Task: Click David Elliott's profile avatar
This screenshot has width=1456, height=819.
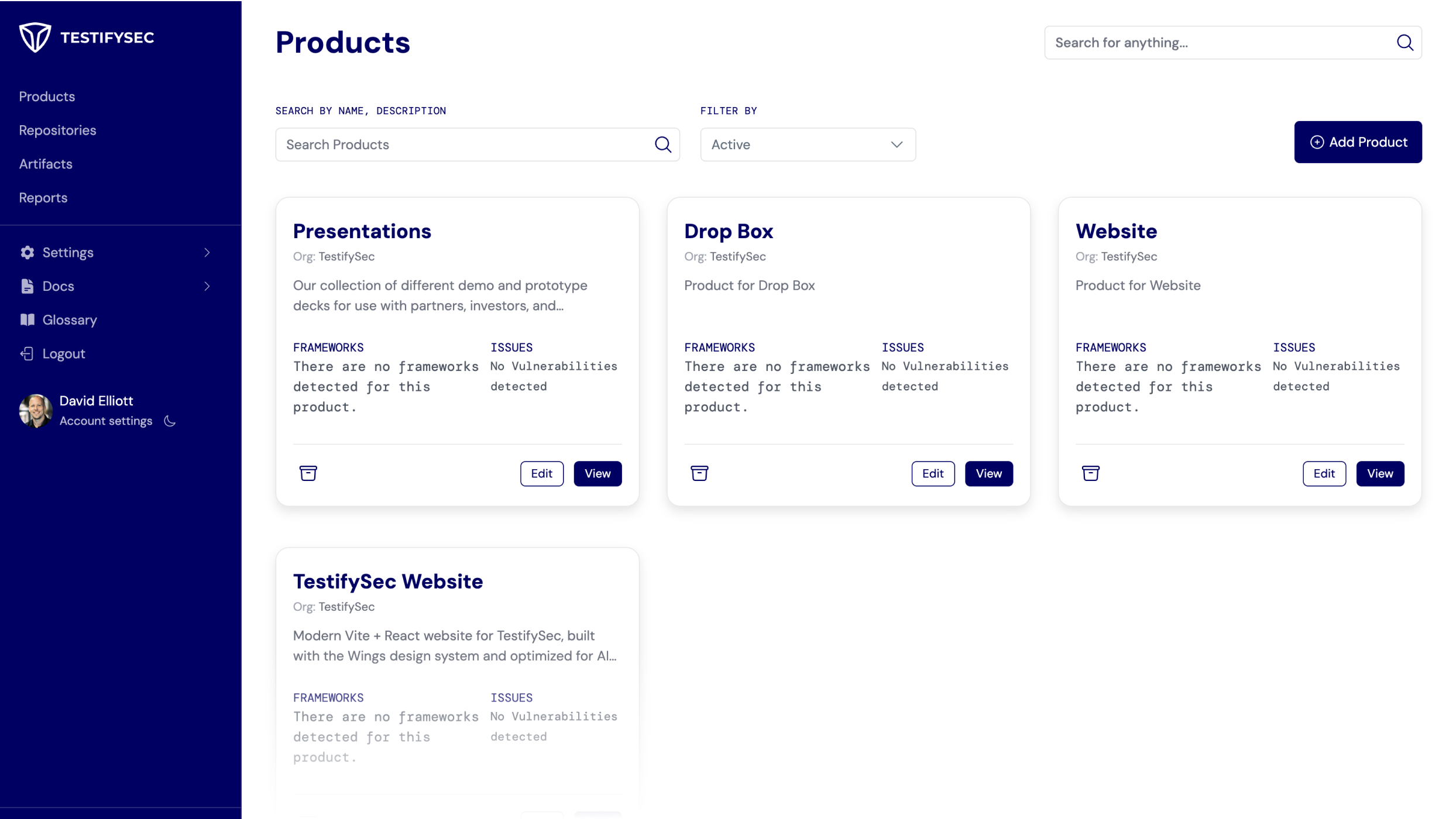Action: [35, 410]
